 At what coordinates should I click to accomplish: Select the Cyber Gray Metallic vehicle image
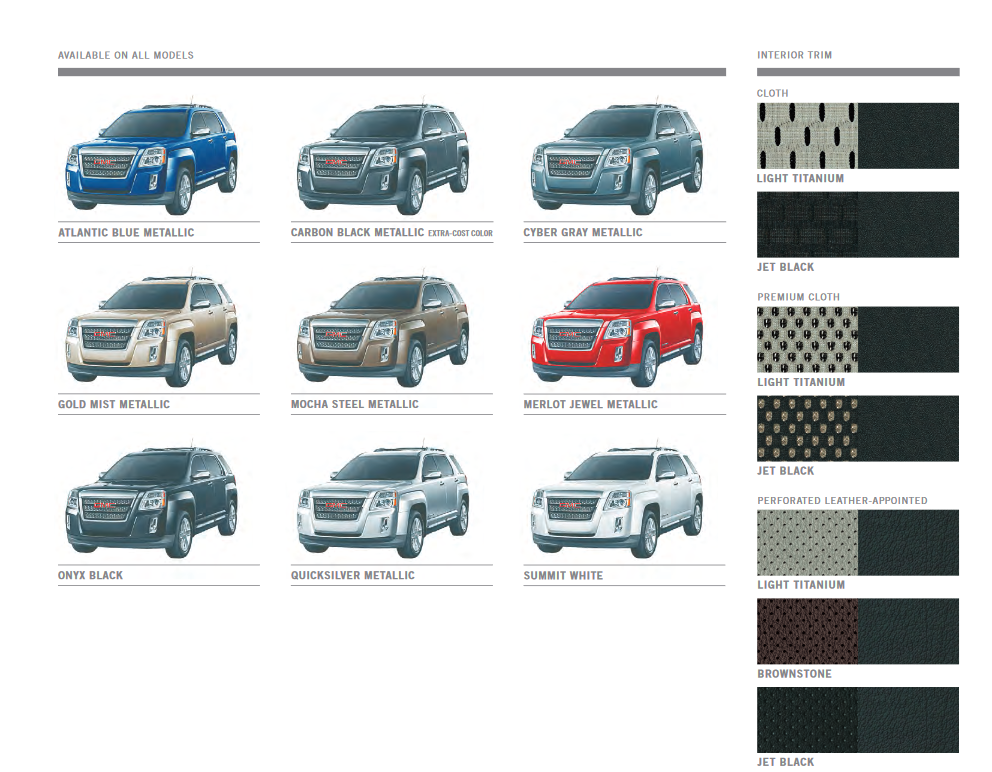(x=617, y=158)
